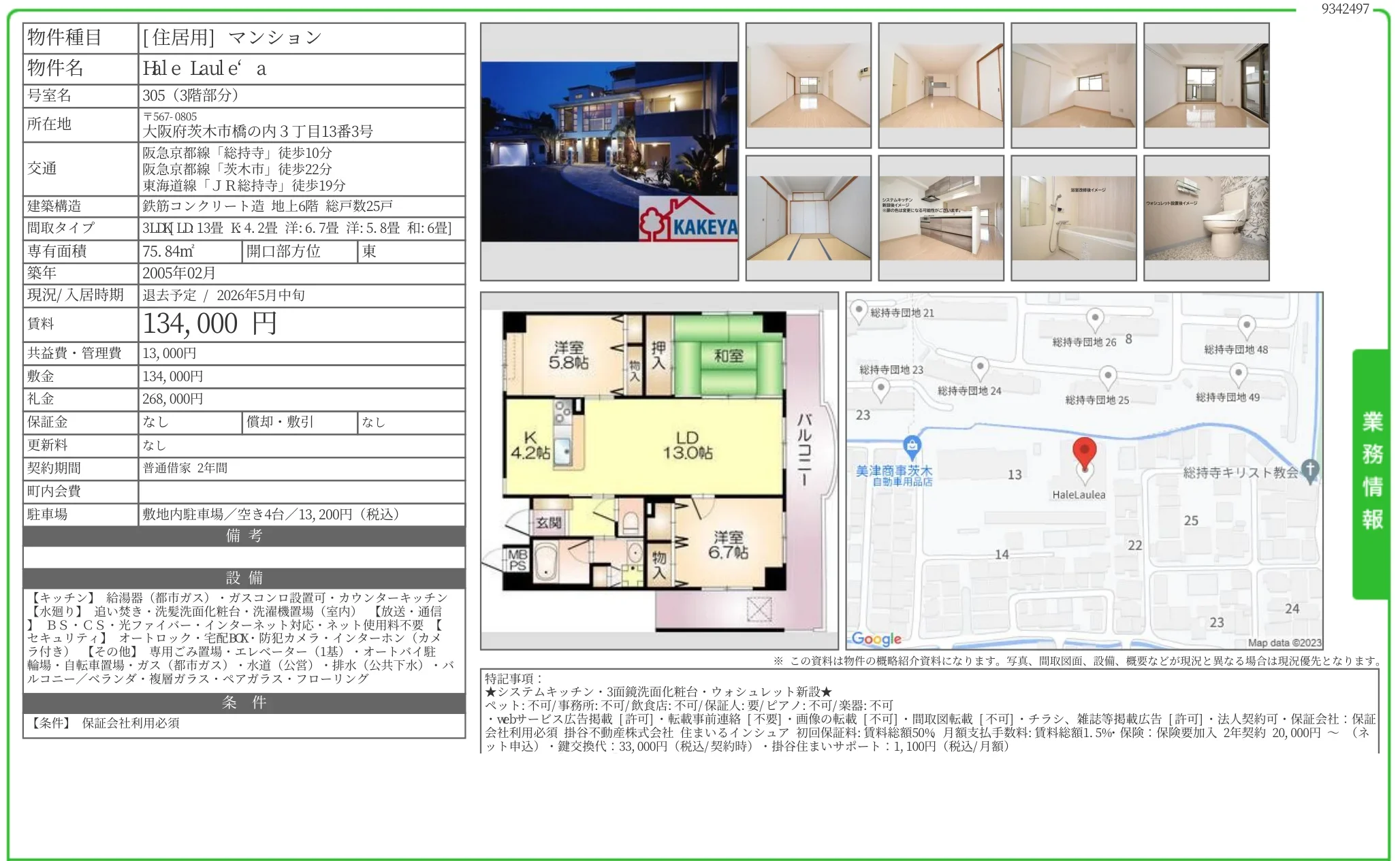Click the red HaleLaulea map pin
Viewport: 1400px width, 861px height.
(1084, 454)
